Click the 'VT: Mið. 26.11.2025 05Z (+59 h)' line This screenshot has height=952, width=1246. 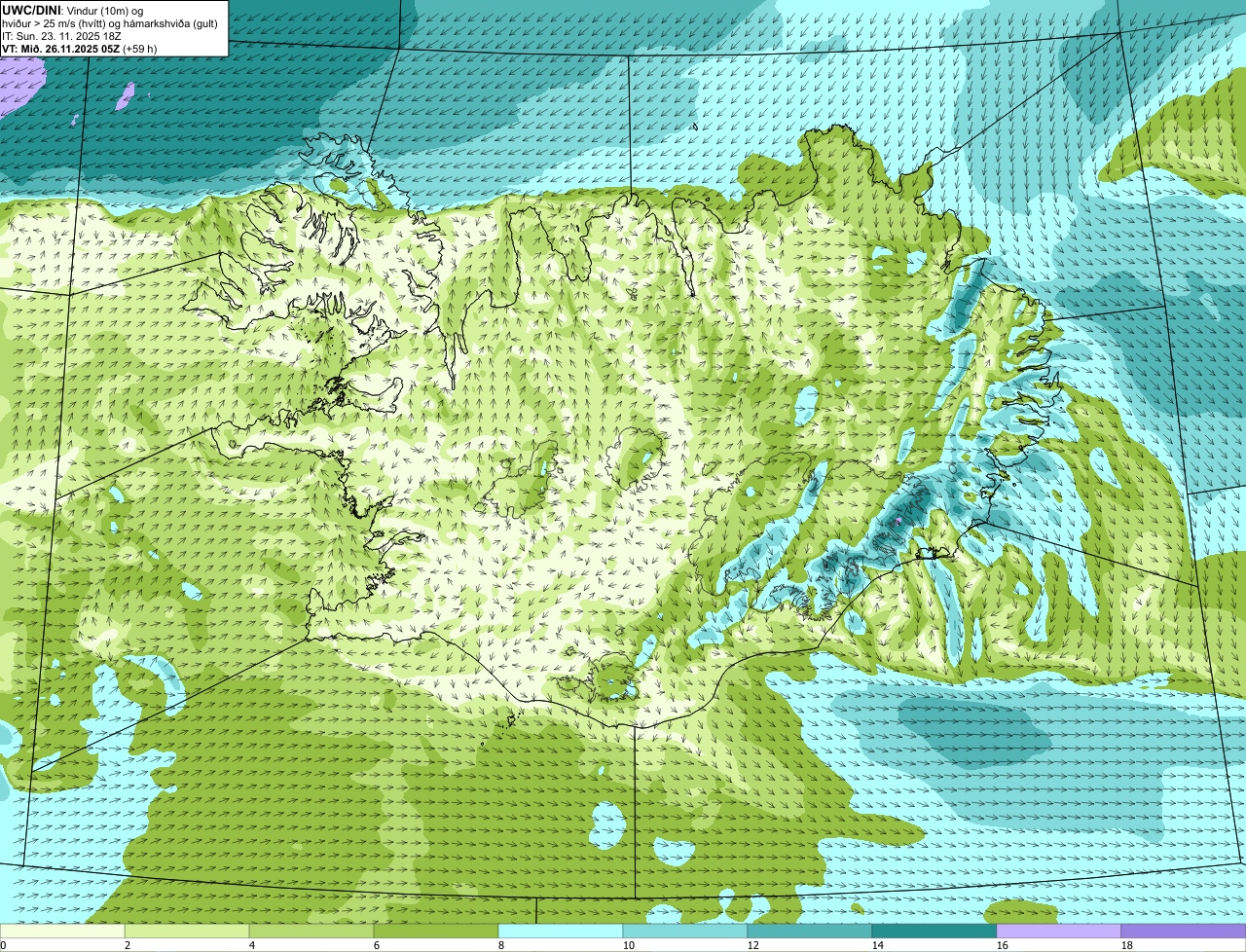[x=80, y=49]
